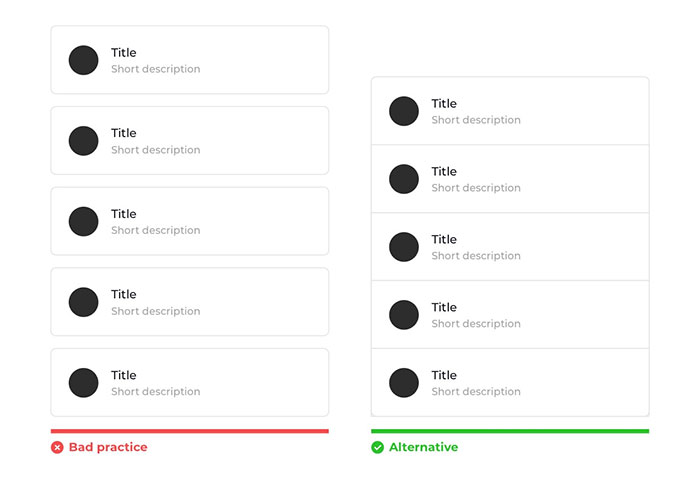Click the second avatar circle in right list
This screenshot has height=480, width=700.
point(404,179)
